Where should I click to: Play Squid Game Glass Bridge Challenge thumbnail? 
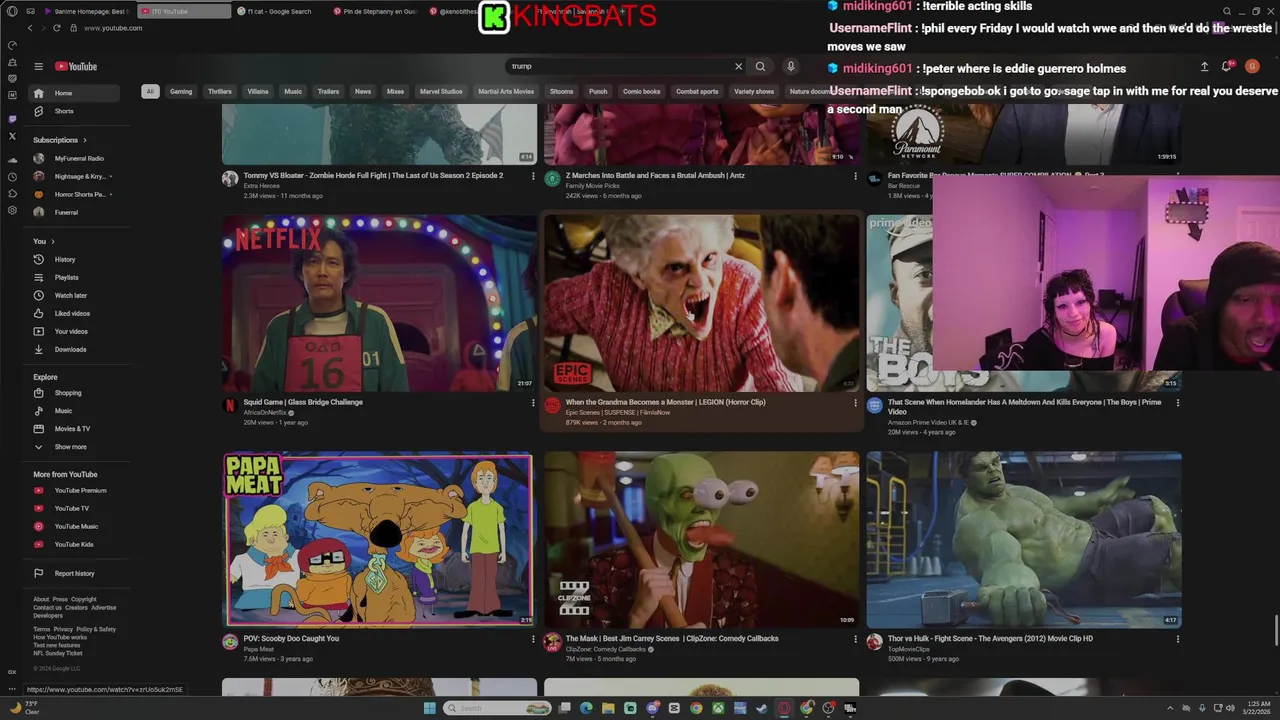click(379, 303)
